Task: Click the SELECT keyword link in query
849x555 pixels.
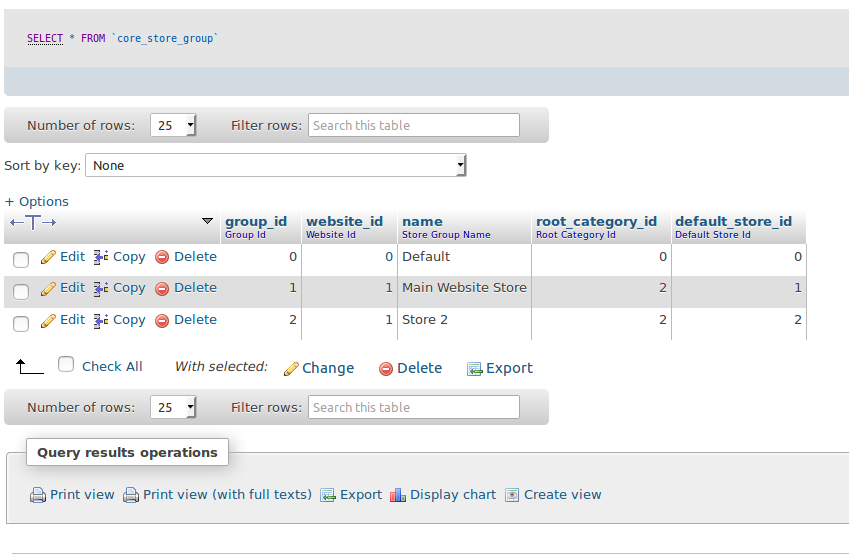Action: point(45,38)
